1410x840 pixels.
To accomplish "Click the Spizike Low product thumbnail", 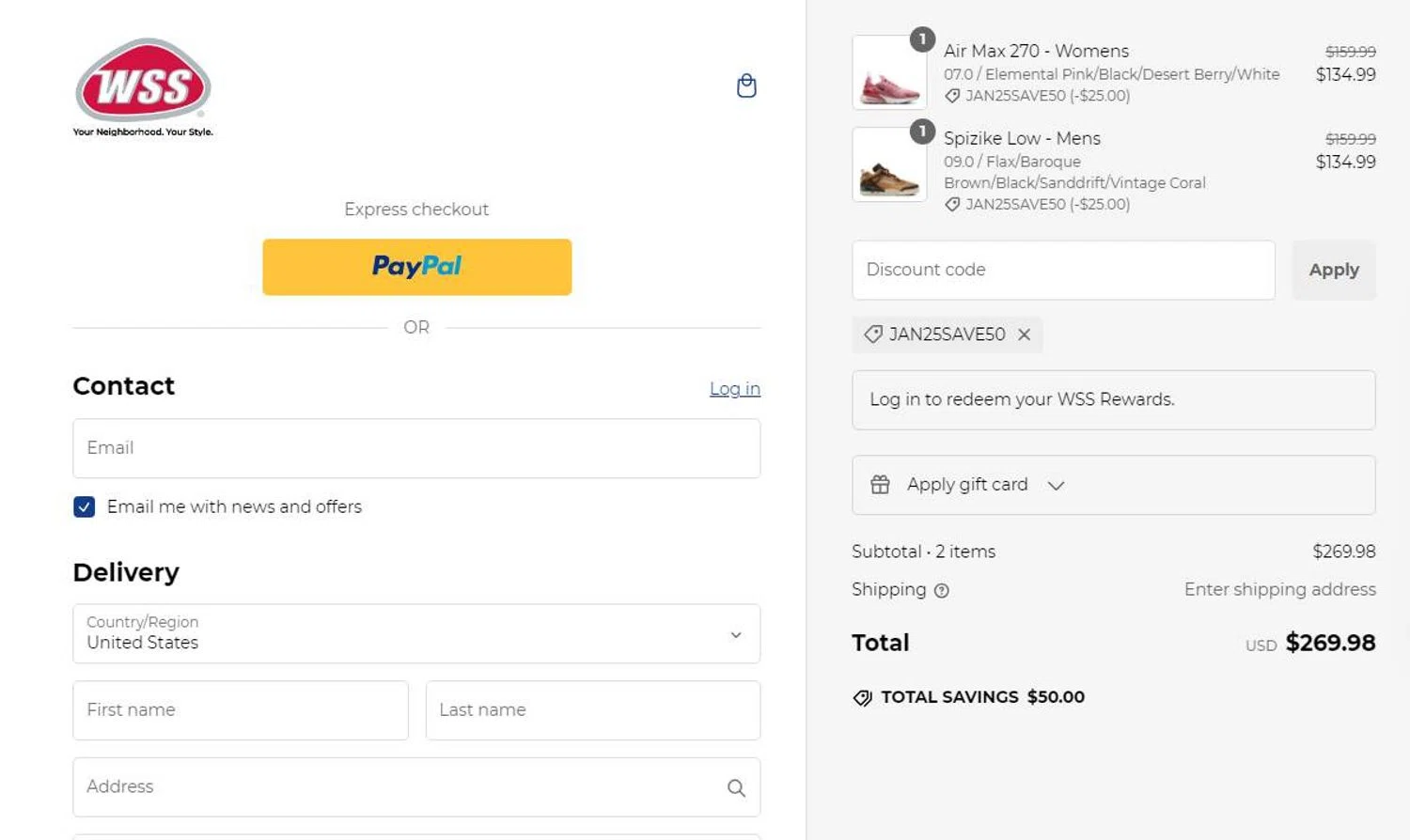I will (x=889, y=165).
